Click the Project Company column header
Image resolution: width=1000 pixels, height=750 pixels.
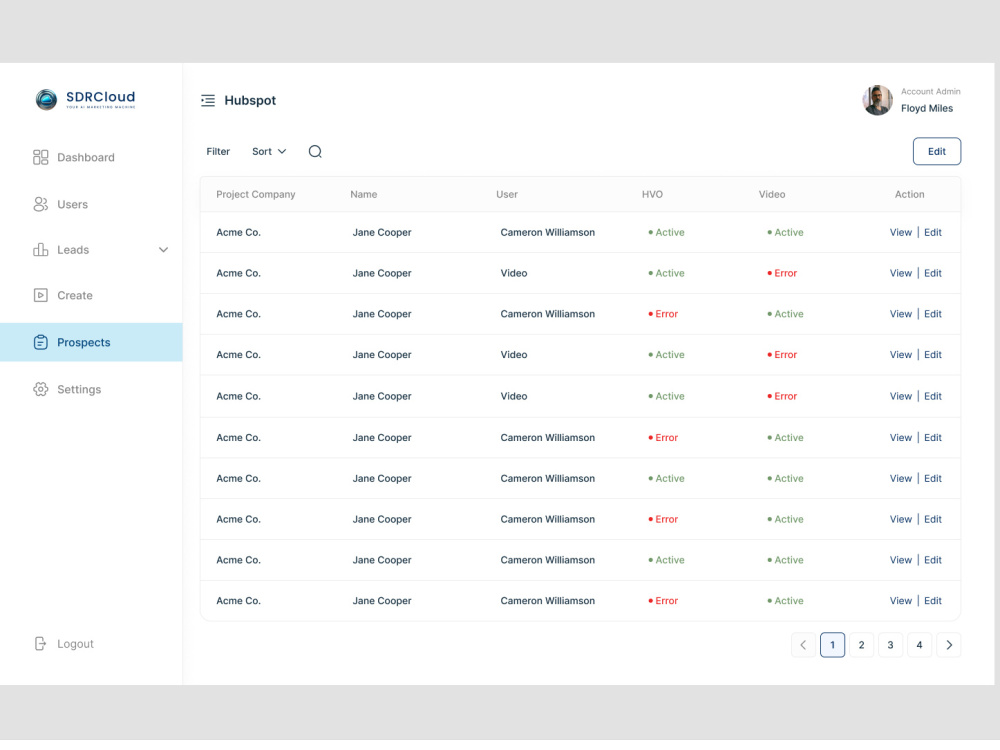click(x=256, y=195)
